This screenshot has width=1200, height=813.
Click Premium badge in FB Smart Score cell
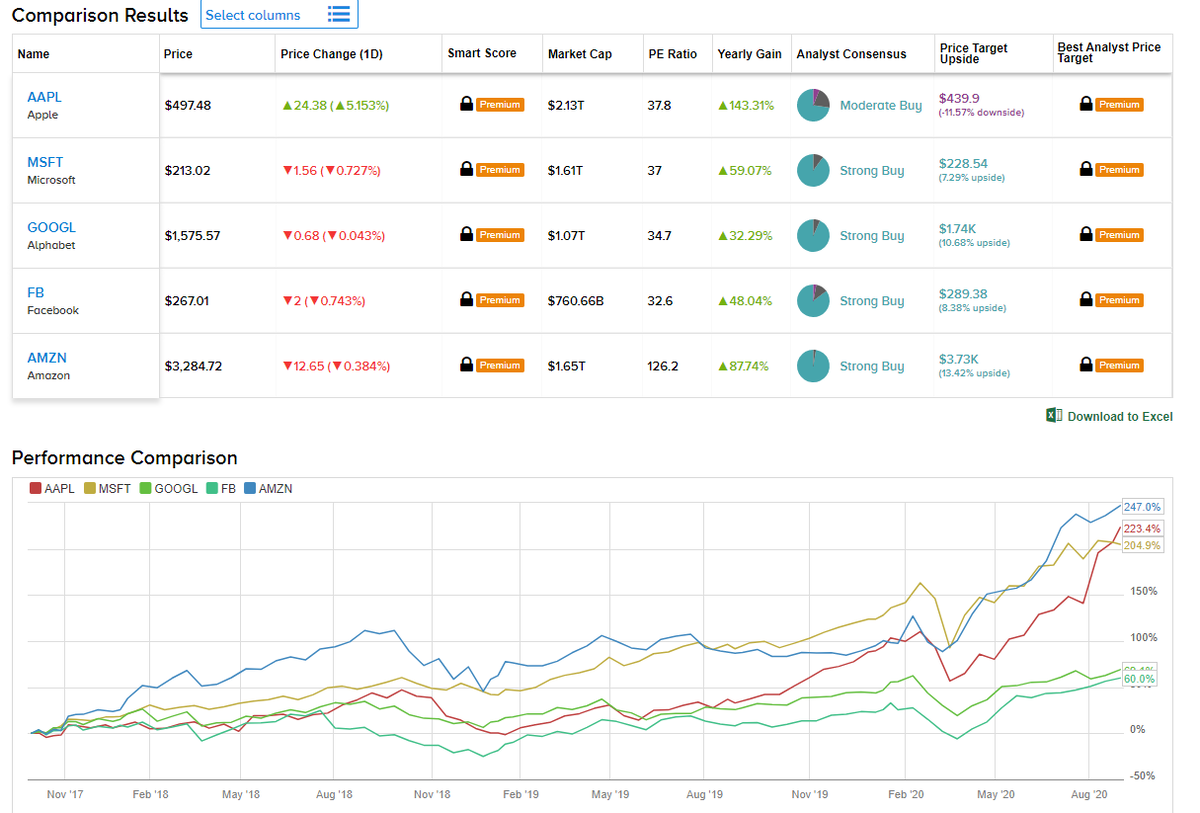point(500,300)
